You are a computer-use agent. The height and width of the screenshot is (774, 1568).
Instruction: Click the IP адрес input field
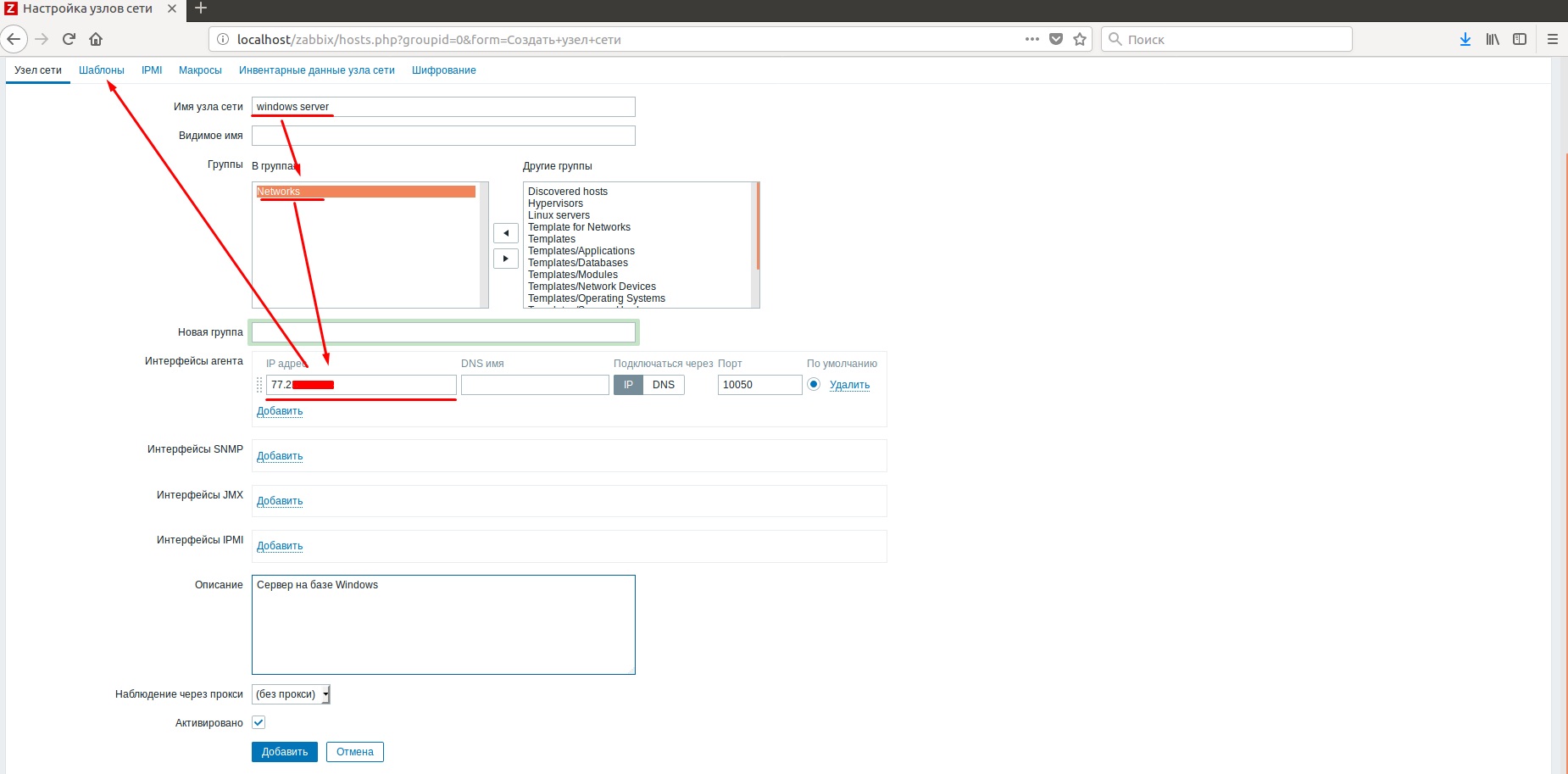(361, 385)
